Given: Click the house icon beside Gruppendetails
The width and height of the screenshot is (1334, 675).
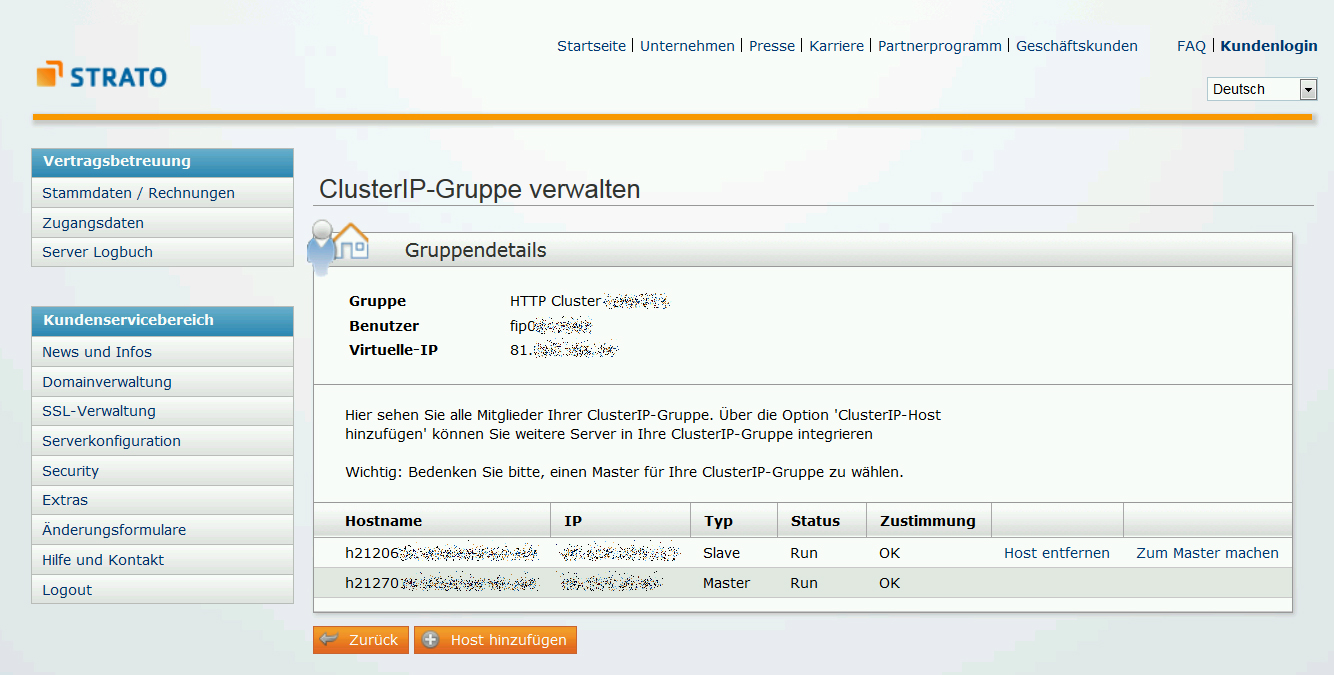Looking at the screenshot, I should [350, 240].
